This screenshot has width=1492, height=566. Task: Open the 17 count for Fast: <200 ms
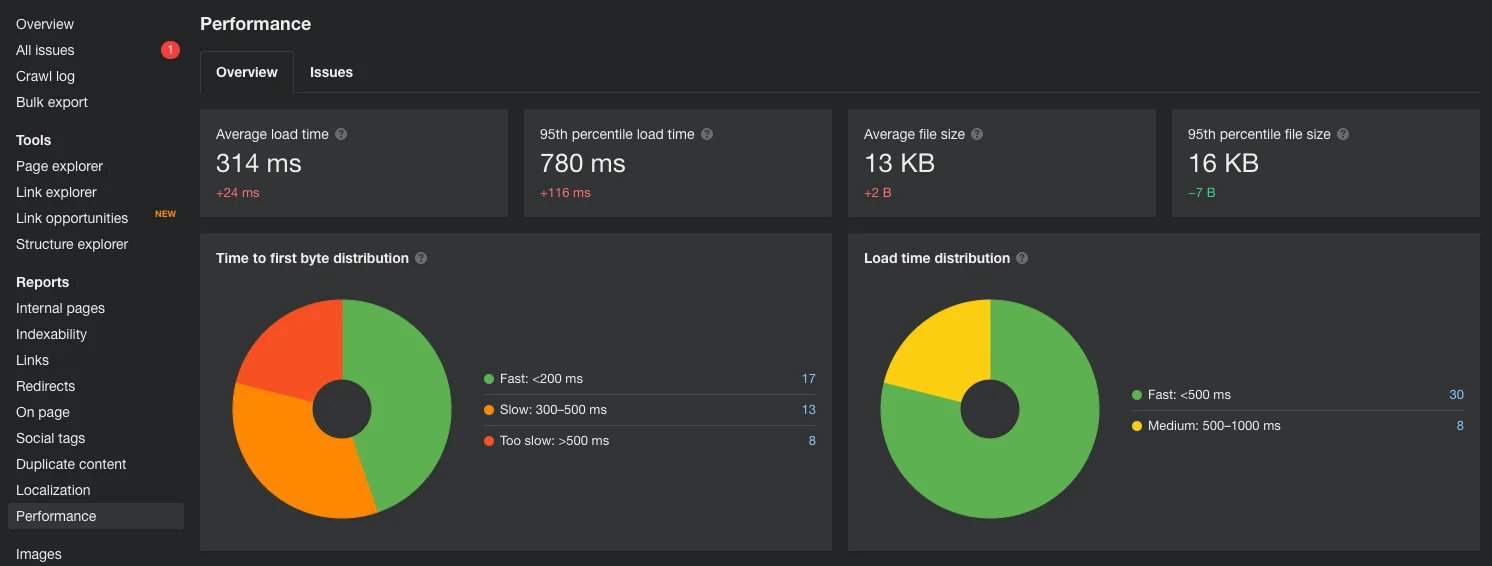click(x=809, y=379)
